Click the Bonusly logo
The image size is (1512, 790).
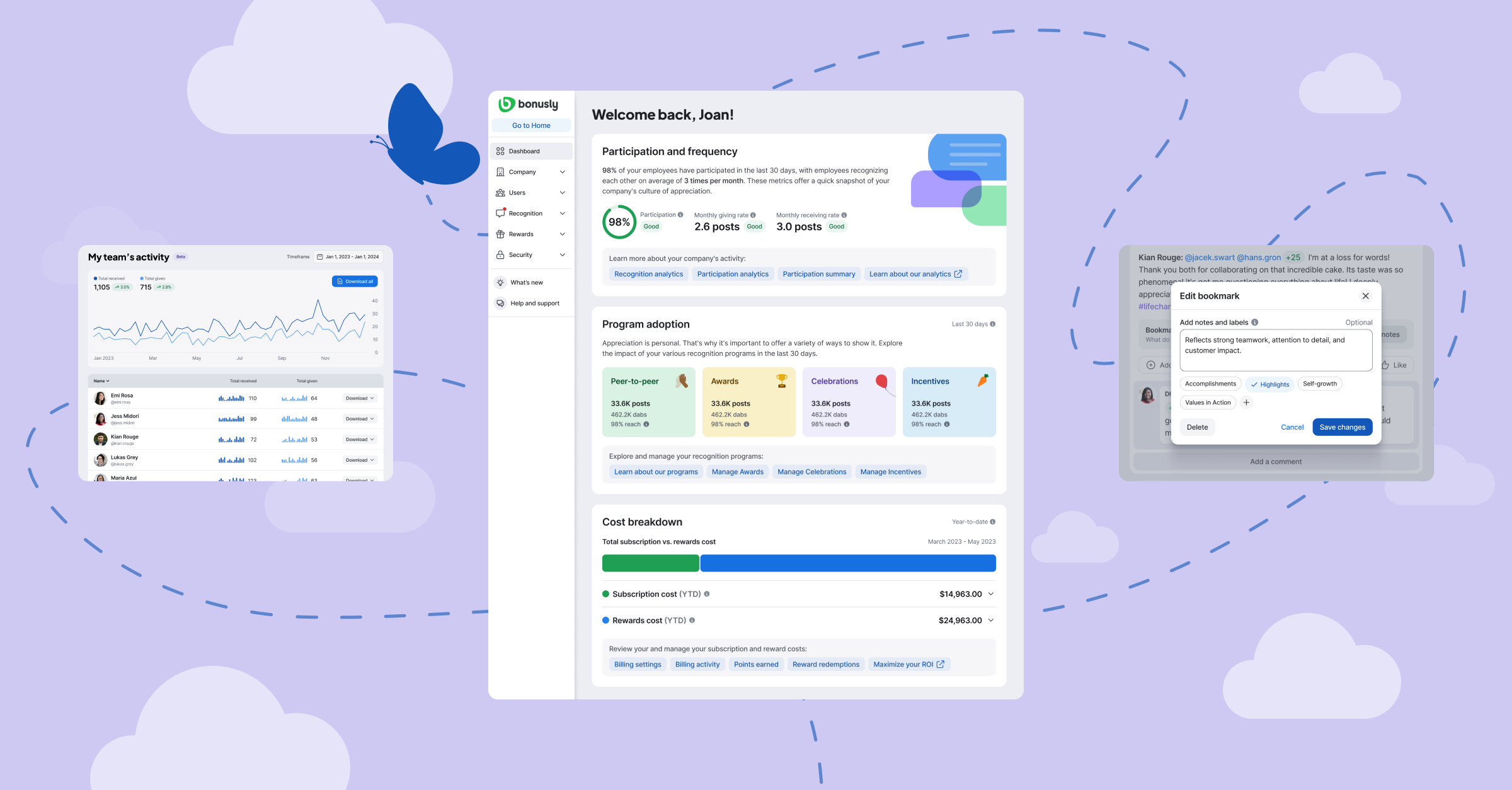click(x=530, y=104)
